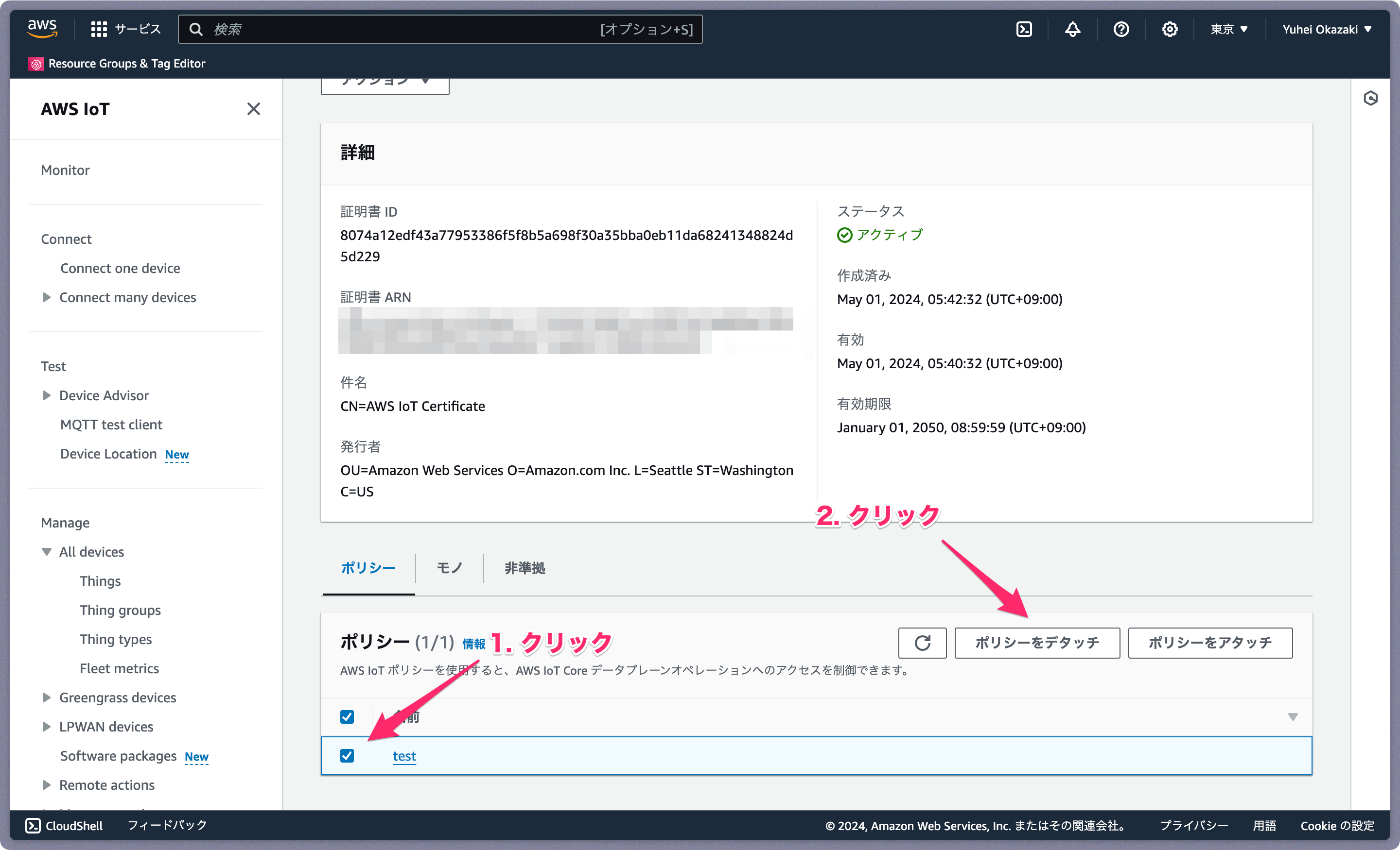Expand LPWAN devices
Screen dimensions: 1400x850
coord(47,726)
